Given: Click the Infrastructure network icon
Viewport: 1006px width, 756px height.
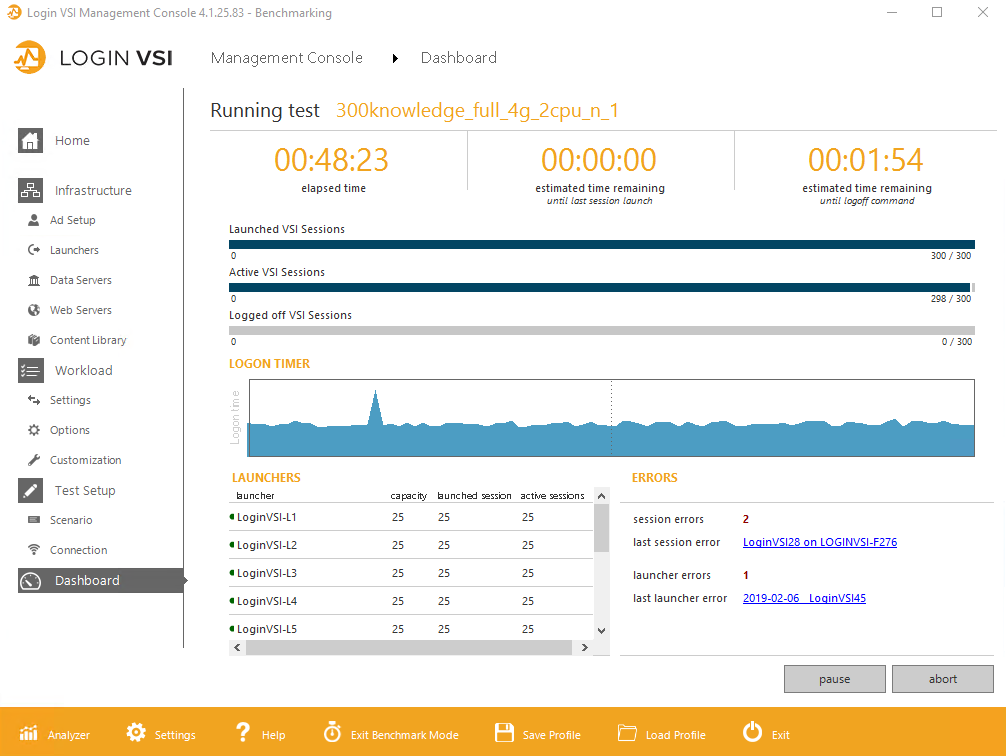Looking at the screenshot, I should click(x=30, y=190).
